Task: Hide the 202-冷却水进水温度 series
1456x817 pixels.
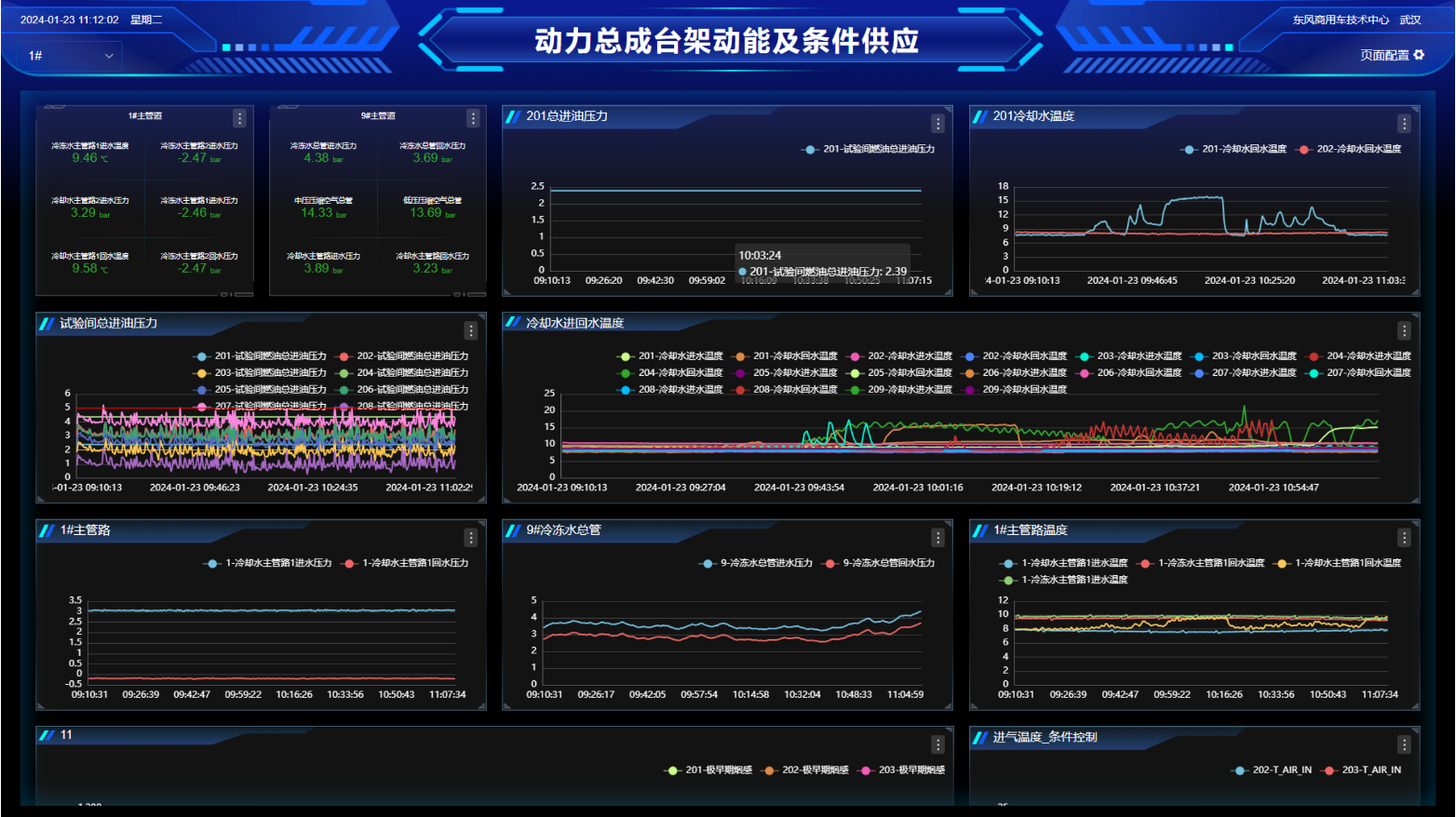Action: (x=899, y=356)
